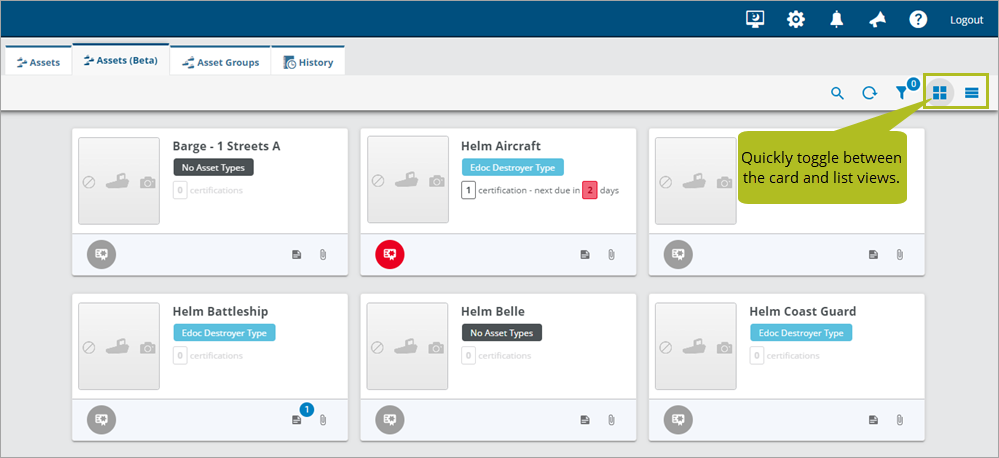Open notes icon on Helm Coast Guard
The width and height of the screenshot is (999, 458).
pos(873,420)
